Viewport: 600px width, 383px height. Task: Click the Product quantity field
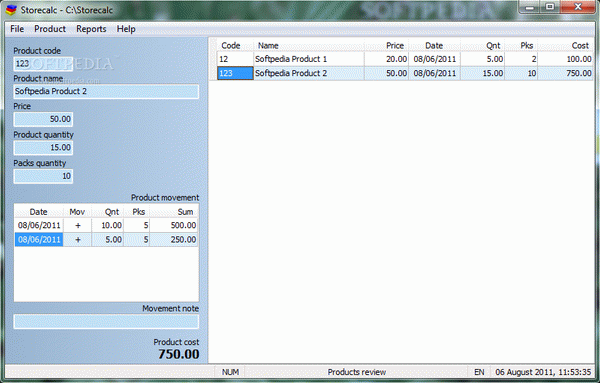[x=43, y=148]
